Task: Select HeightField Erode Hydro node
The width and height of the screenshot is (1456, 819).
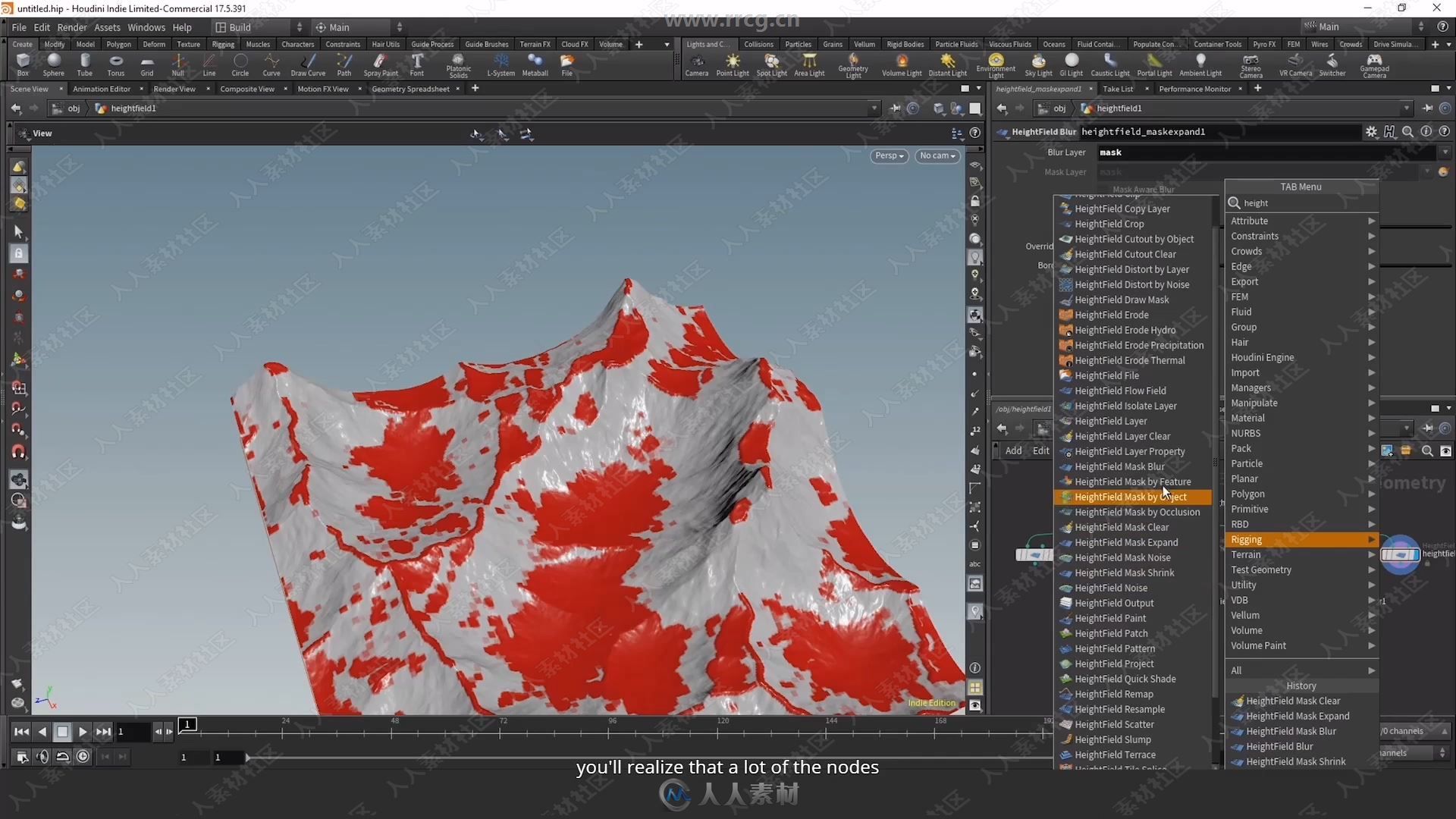Action: (1125, 329)
